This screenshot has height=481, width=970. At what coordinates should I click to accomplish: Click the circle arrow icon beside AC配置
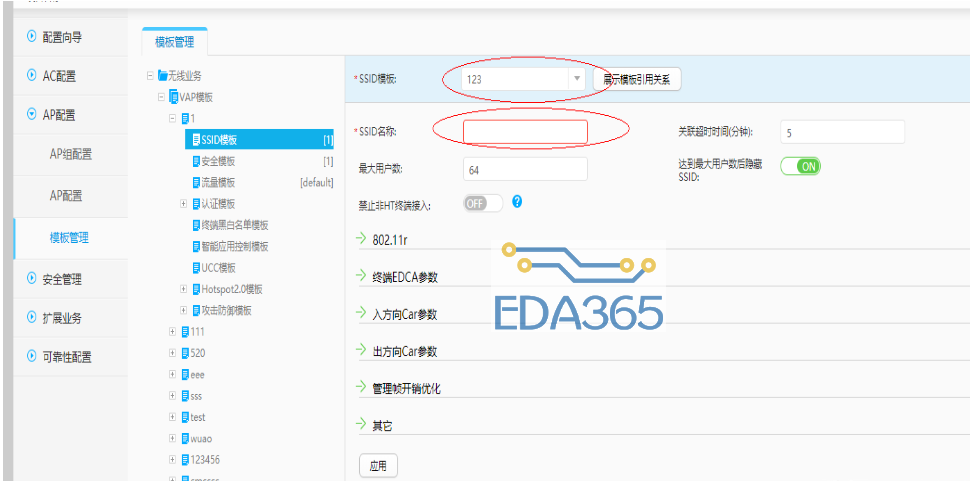click(x=32, y=75)
